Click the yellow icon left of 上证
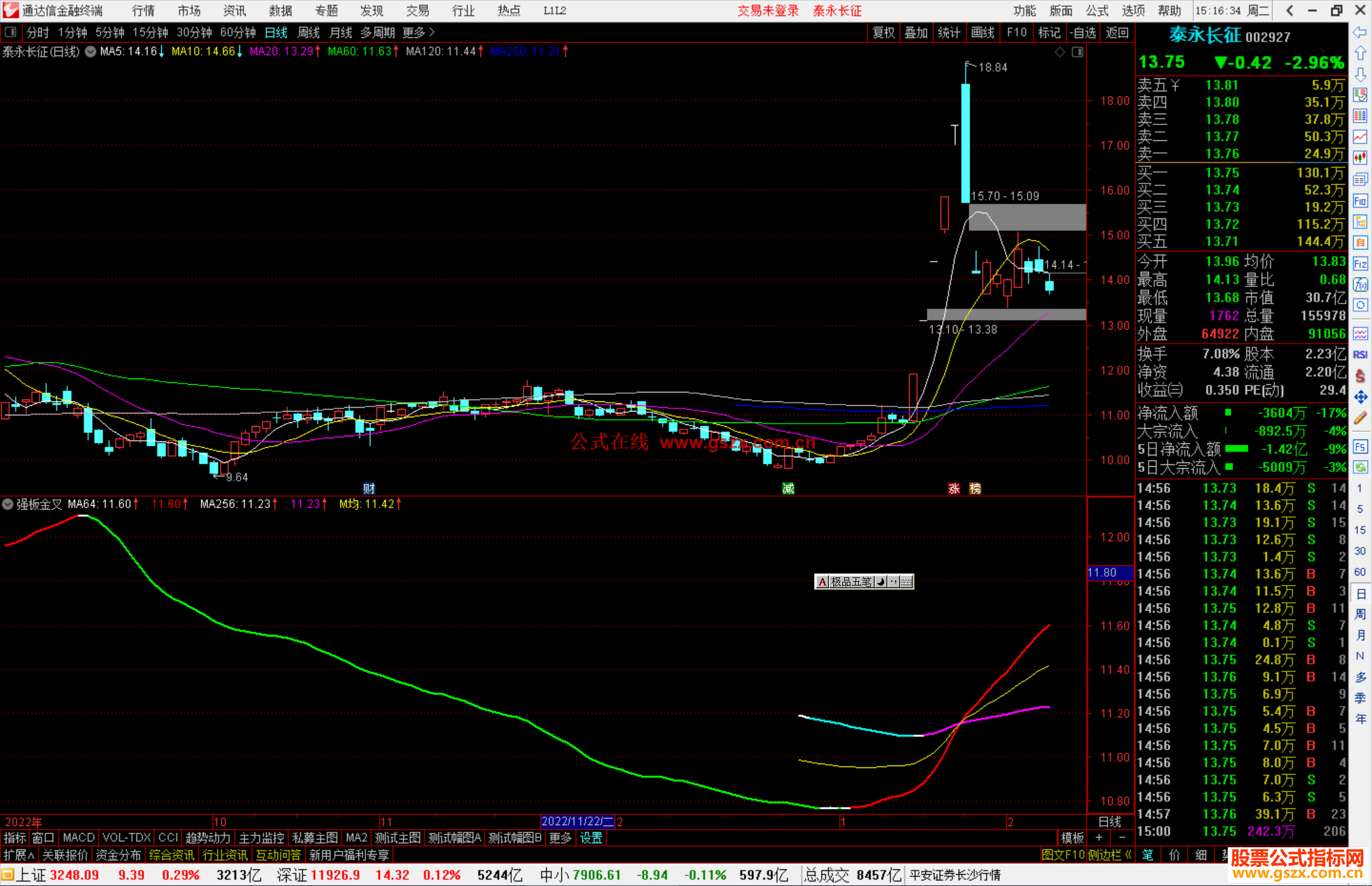 (8, 875)
